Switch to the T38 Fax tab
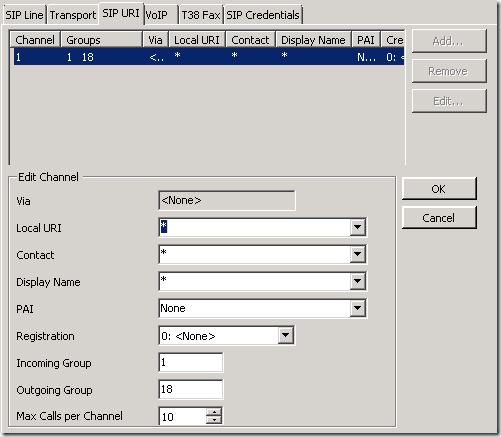The width and height of the screenshot is (501, 437). pos(201,15)
